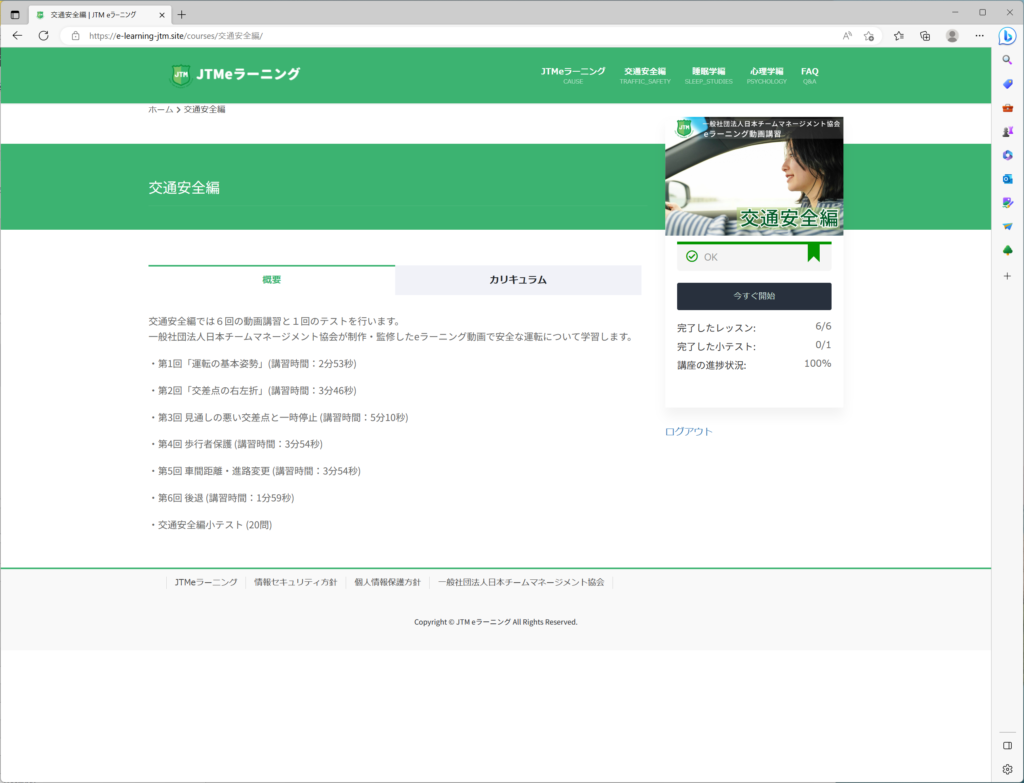Open Edge settings ellipsis menu
1024x783 pixels.
pyautogui.click(x=977, y=35)
